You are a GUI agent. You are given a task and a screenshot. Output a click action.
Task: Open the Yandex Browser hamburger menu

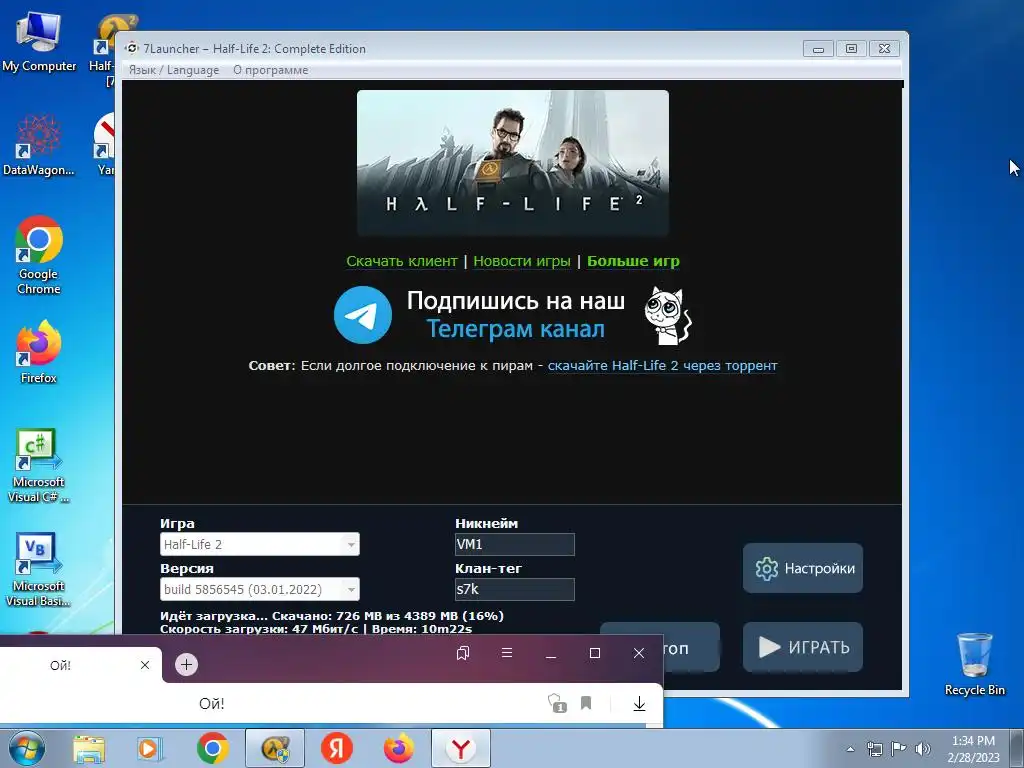(x=507, y=652)
